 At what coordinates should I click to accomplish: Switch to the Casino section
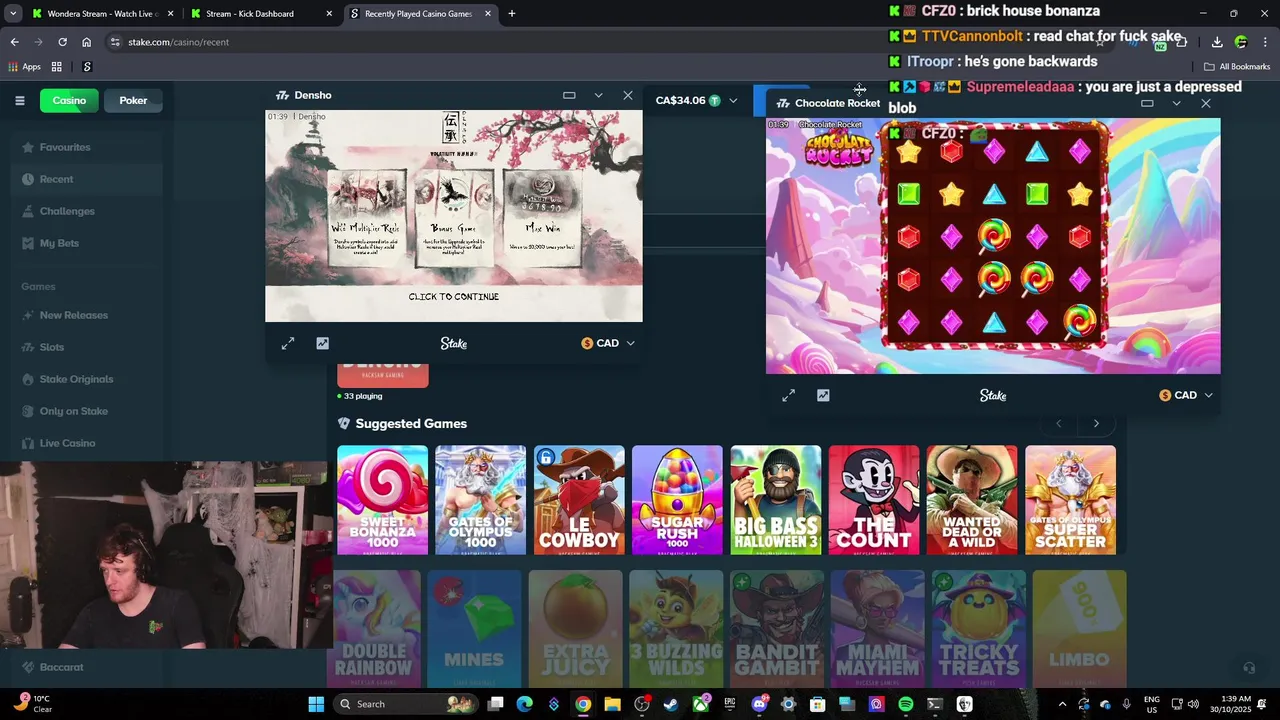[69, 100]
